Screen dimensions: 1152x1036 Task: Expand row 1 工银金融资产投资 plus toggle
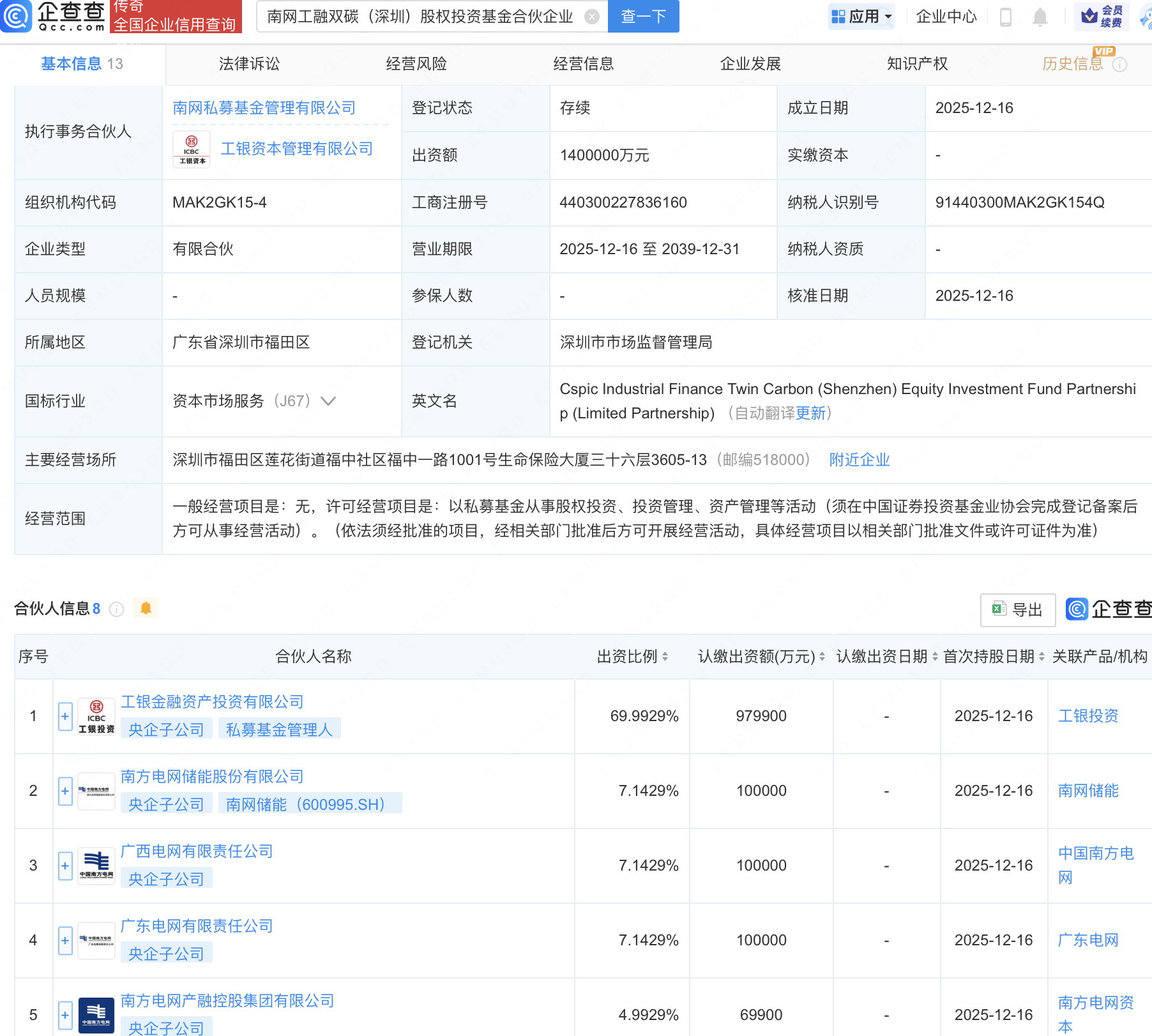[x=65, y=717]
